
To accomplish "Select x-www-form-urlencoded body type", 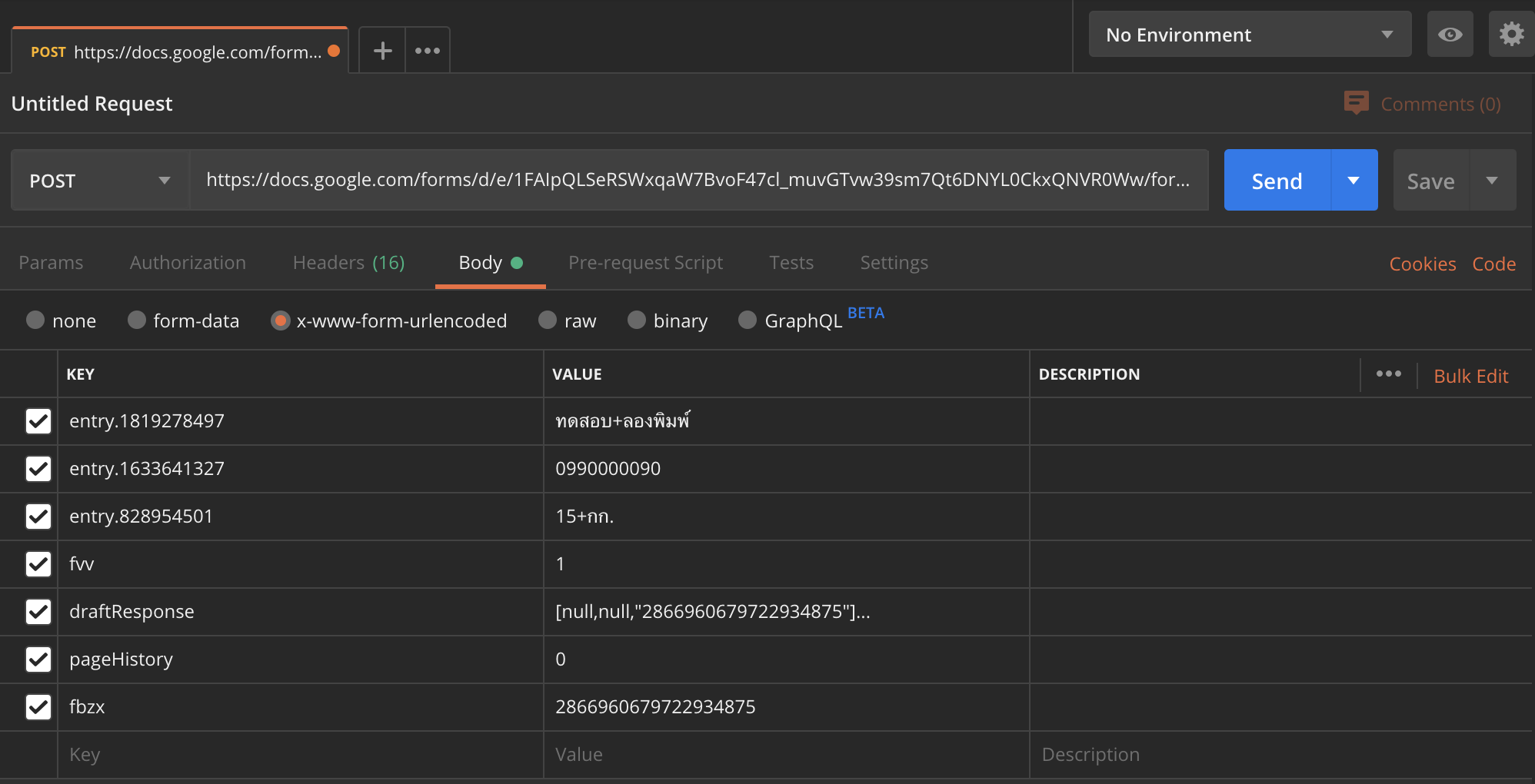I will 280,321.
